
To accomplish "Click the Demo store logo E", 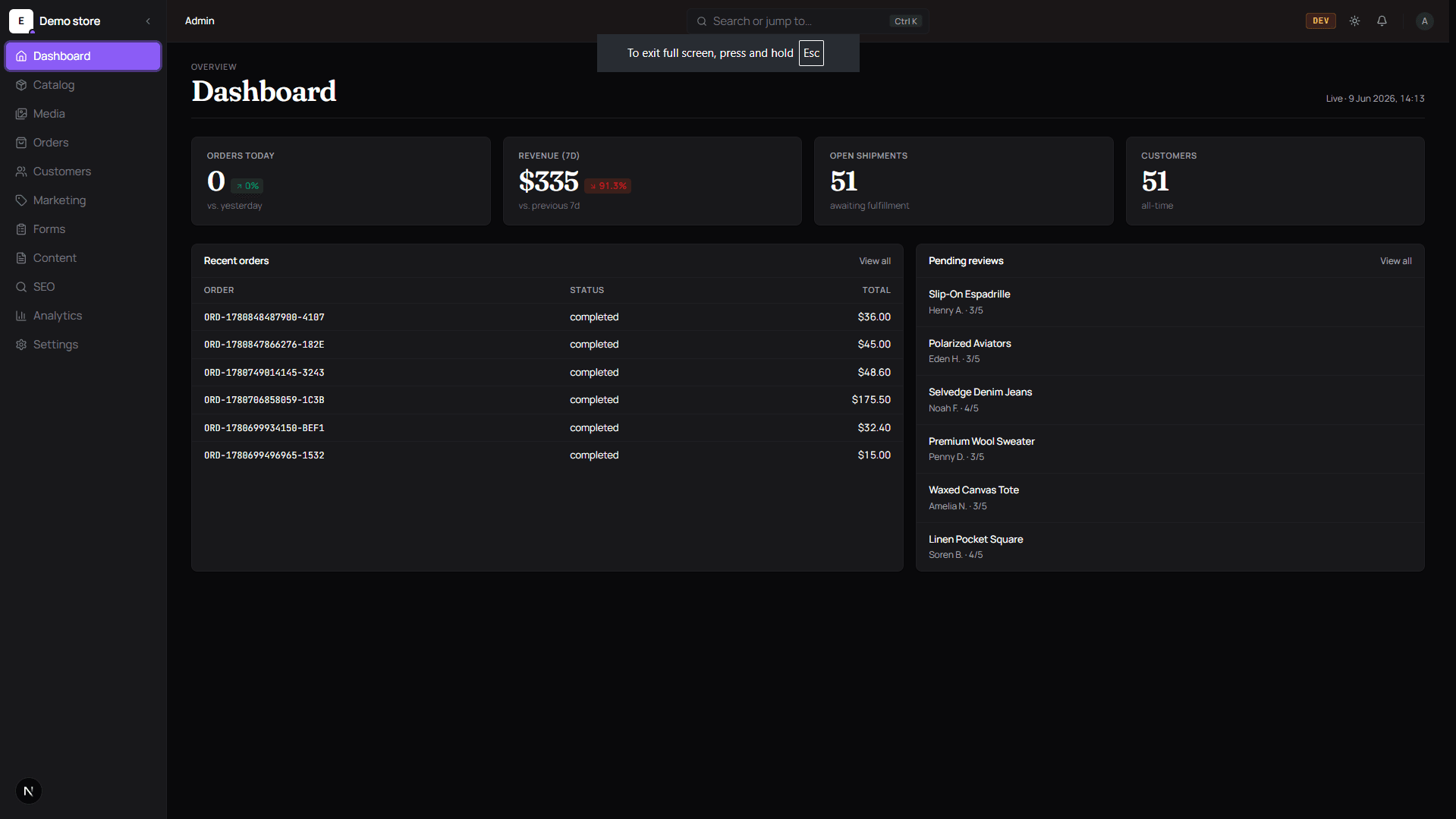I will click(x=21, y=21).
